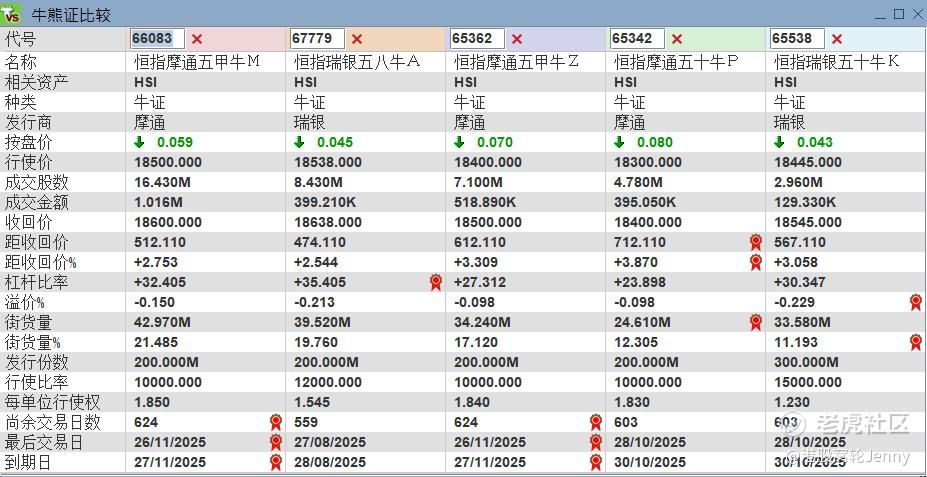
Task: Click the strike price 18538.000
Action: [x=328, y=162]
